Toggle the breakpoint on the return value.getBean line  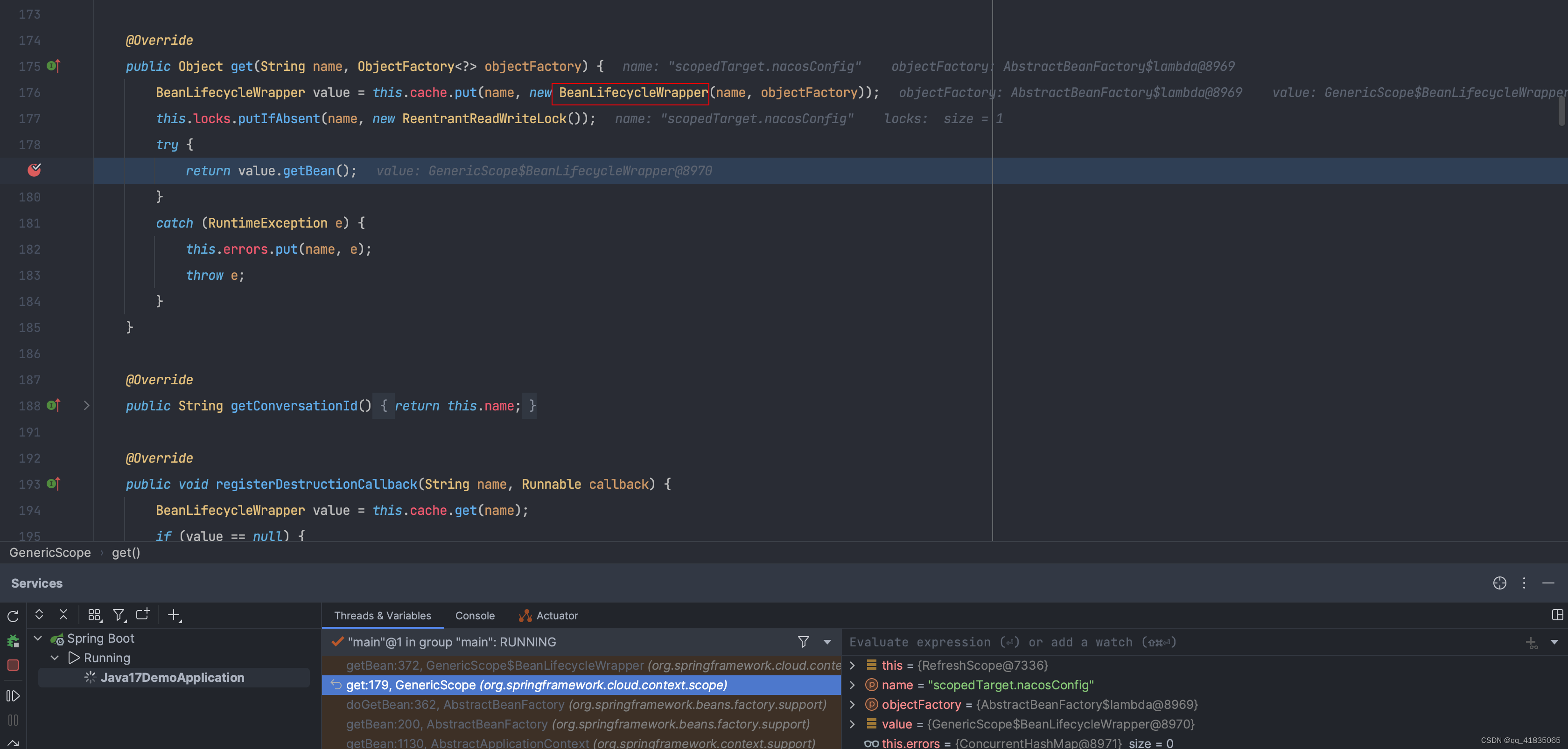click(x=34, y=170)
